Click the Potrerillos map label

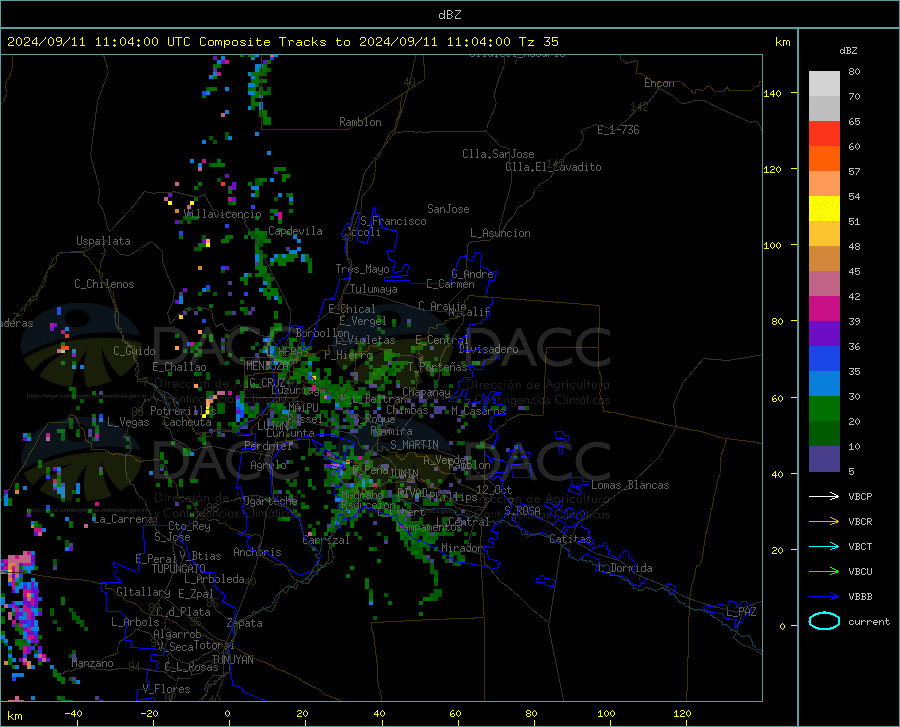tap(183, 411)
